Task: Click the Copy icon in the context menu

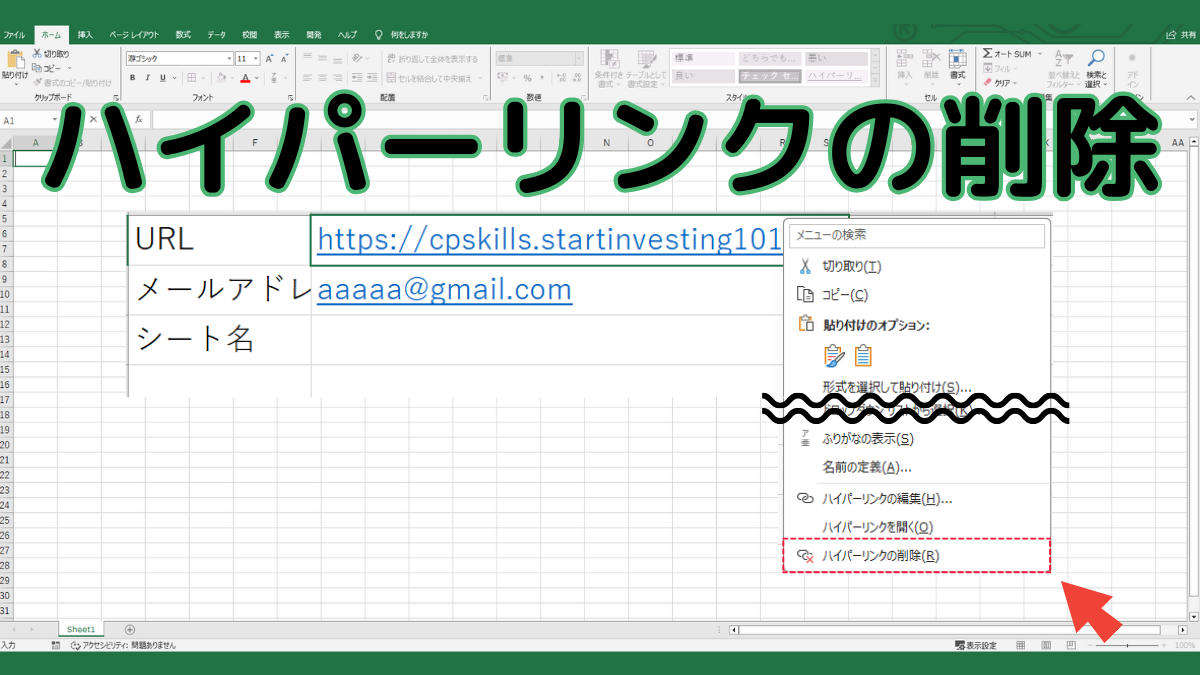Action: [x=804, y=294]
